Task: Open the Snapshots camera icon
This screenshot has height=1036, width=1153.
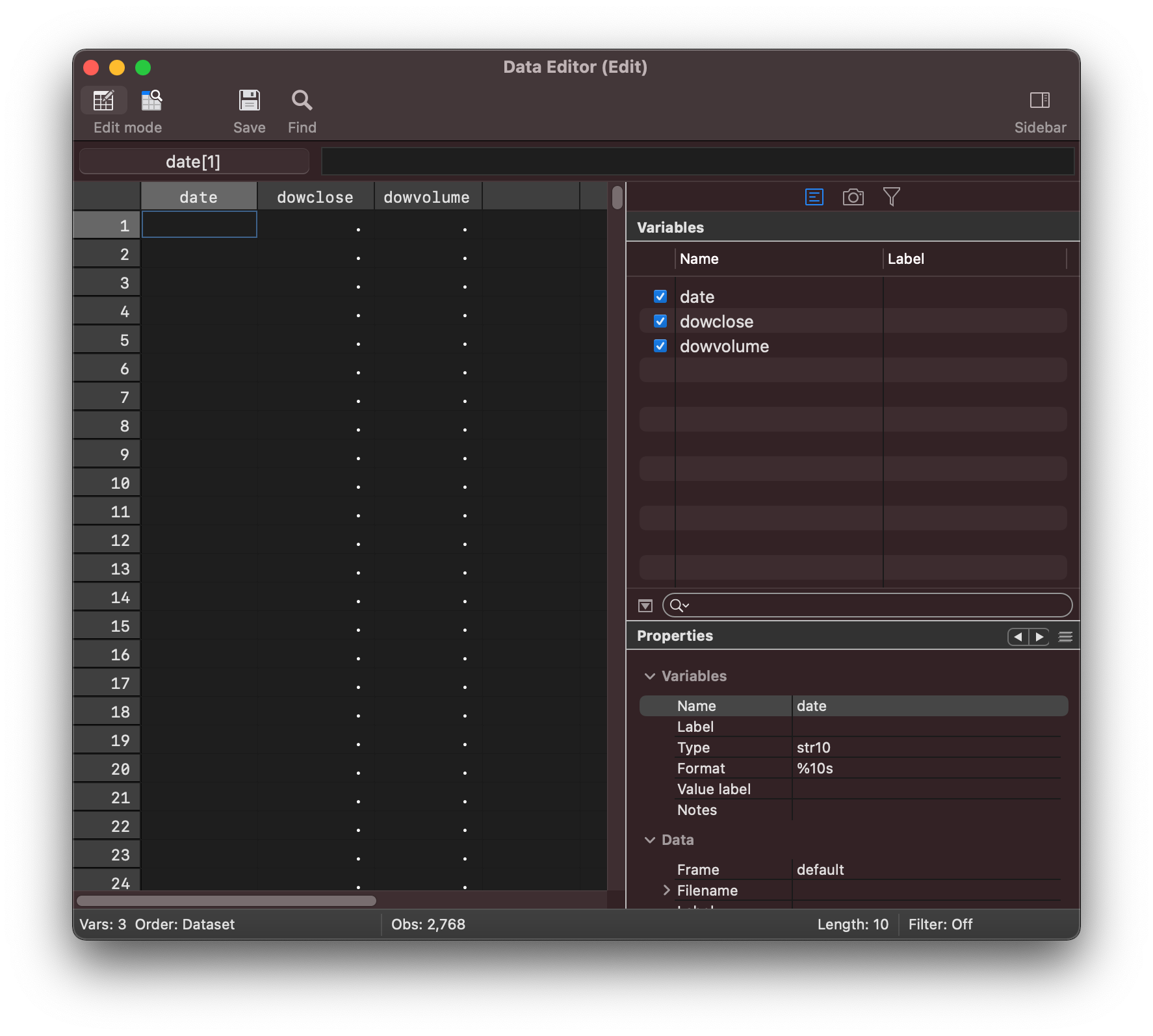Action: 853,197
